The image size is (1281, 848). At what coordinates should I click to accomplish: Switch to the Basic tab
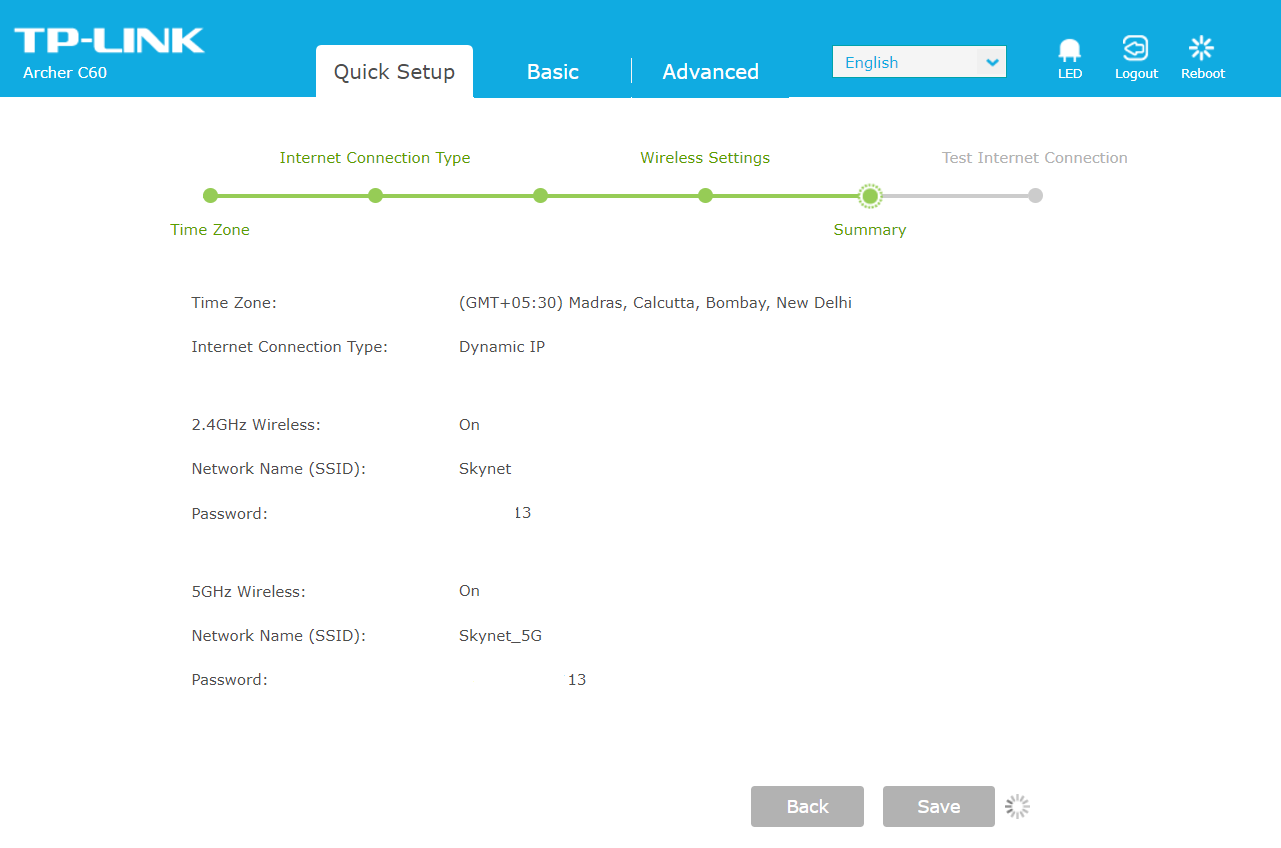[x=553, y=72]
